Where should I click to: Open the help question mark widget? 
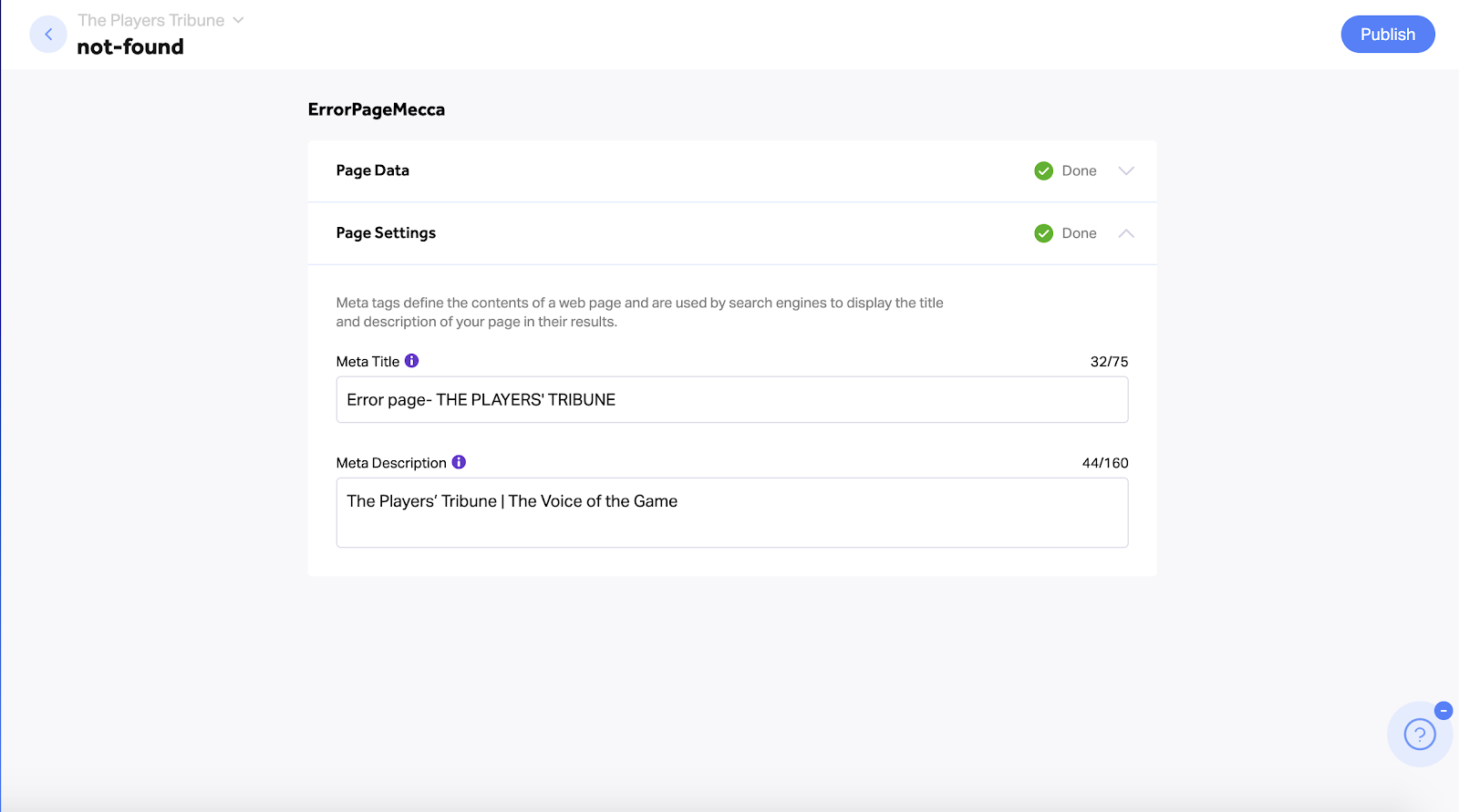1420,735
